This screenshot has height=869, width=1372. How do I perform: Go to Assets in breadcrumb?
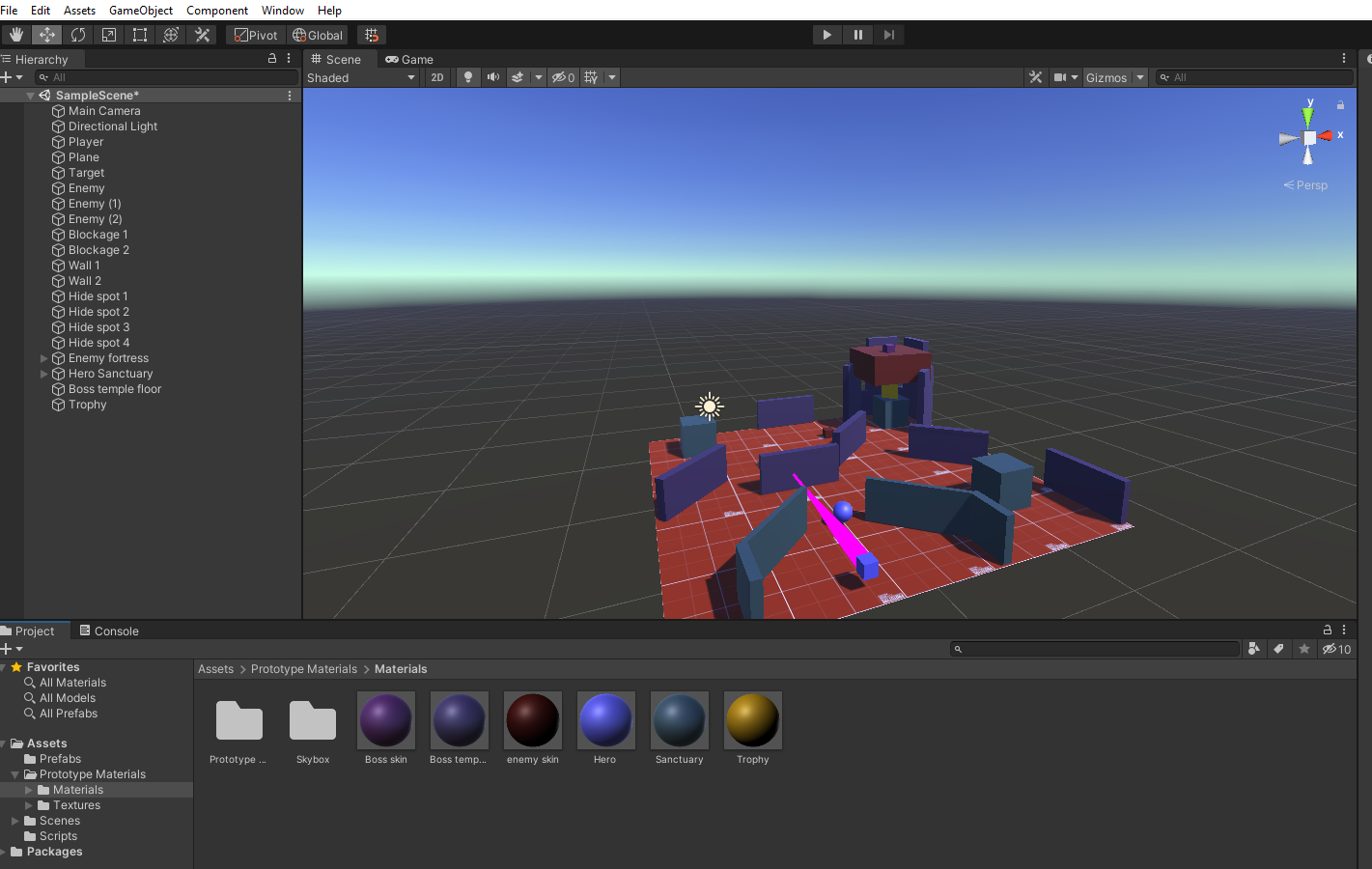point(215,669)
